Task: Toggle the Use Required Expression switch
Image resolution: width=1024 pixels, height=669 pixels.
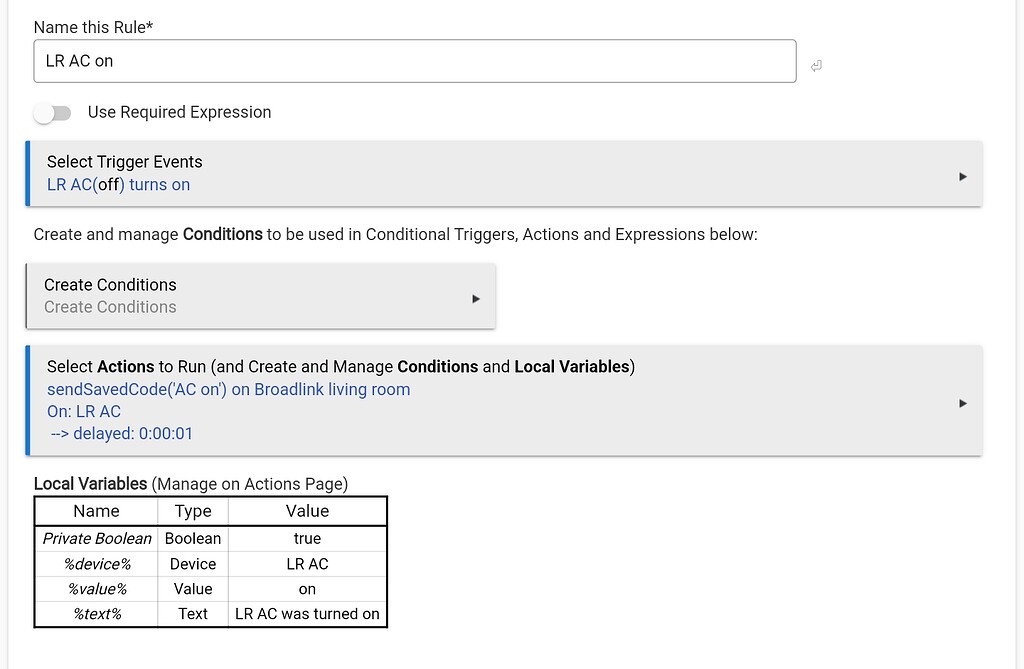Action: (52, 113)
